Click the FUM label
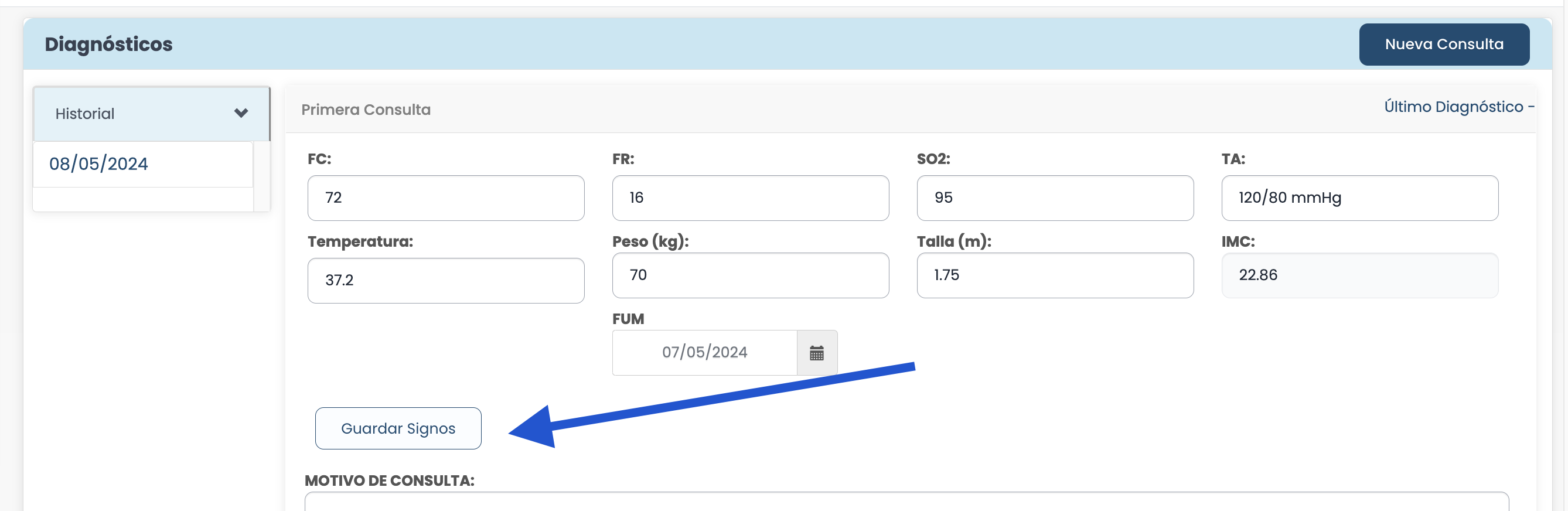Image resolution: width=1568 pixels, height=511 pixels. point(628,319)
